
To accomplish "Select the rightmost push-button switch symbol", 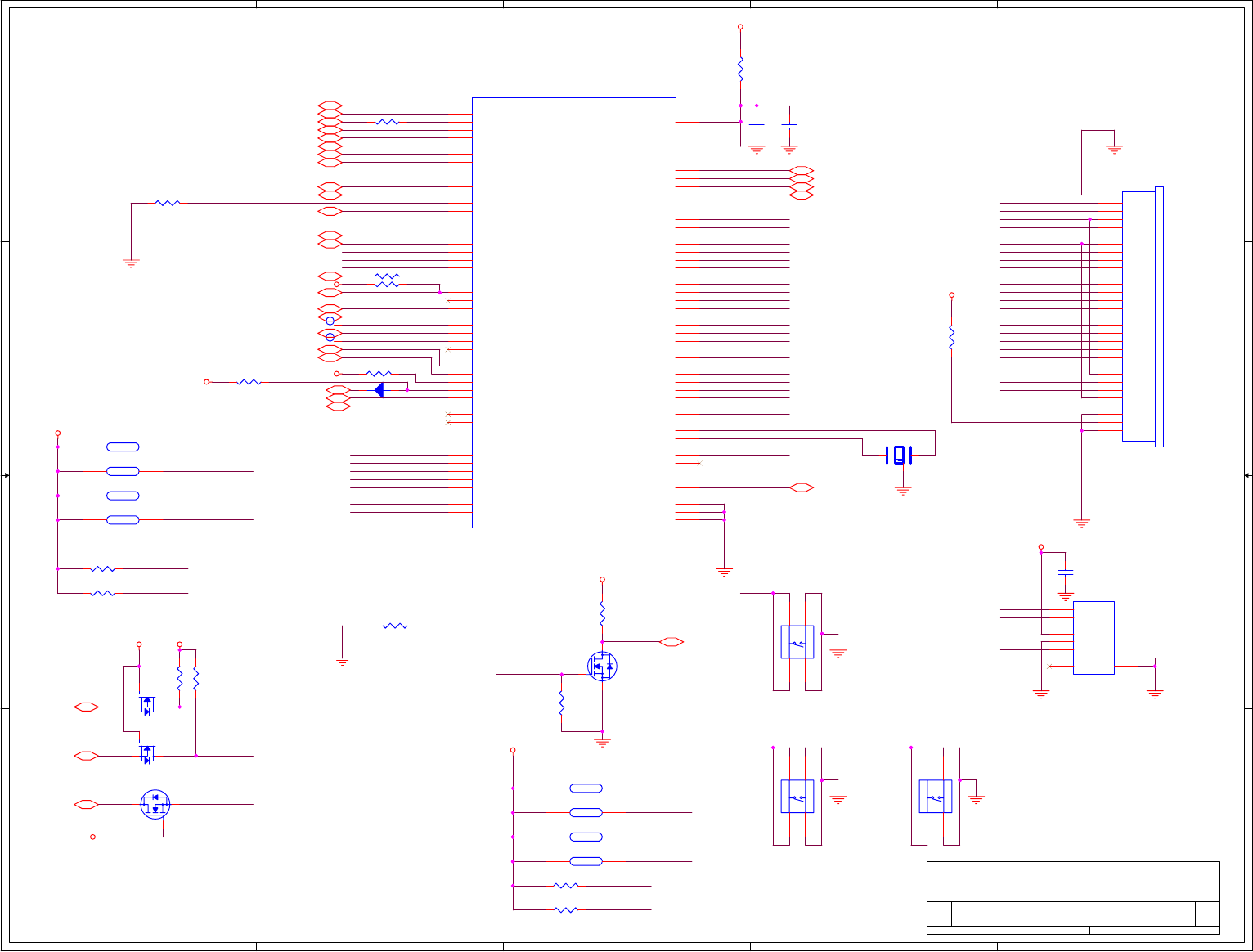I will point(935,797).
